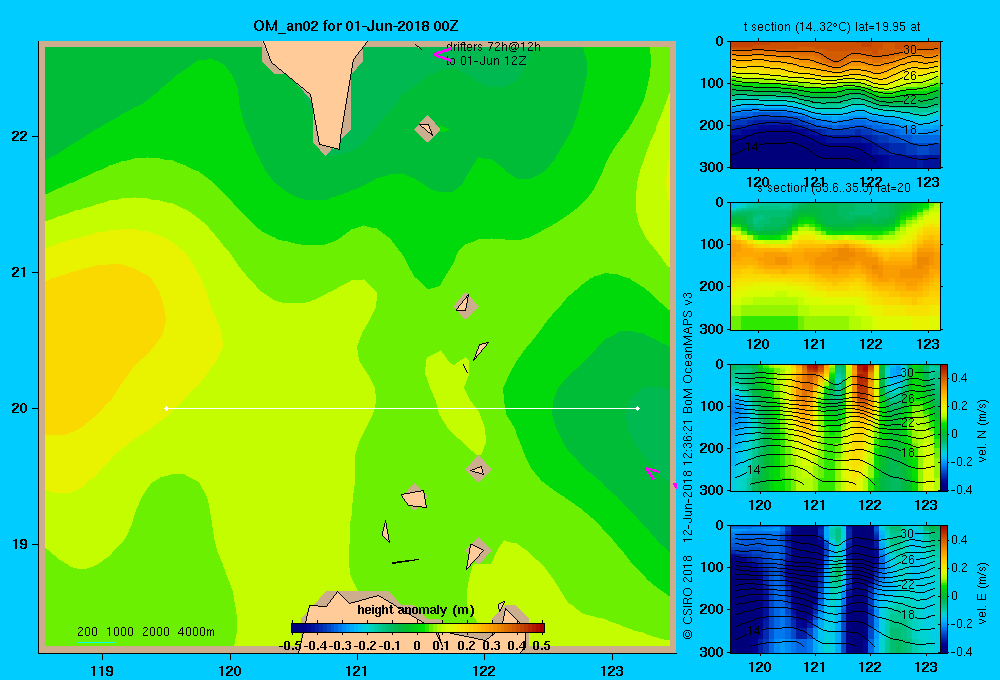Click the 'drifters 72h@12h' label
This screenshot has height=680, width=1000.
click(x=493, y=47)
